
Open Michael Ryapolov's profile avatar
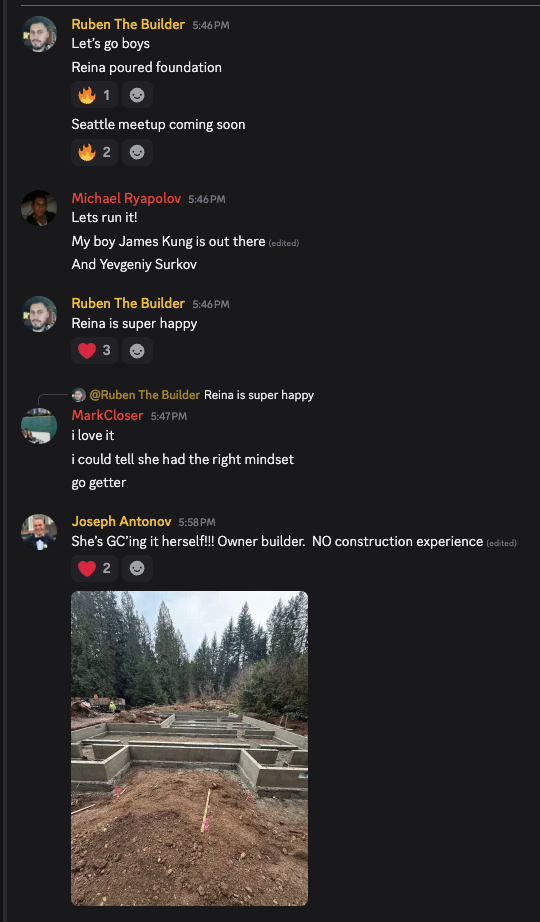pos(39,208)
